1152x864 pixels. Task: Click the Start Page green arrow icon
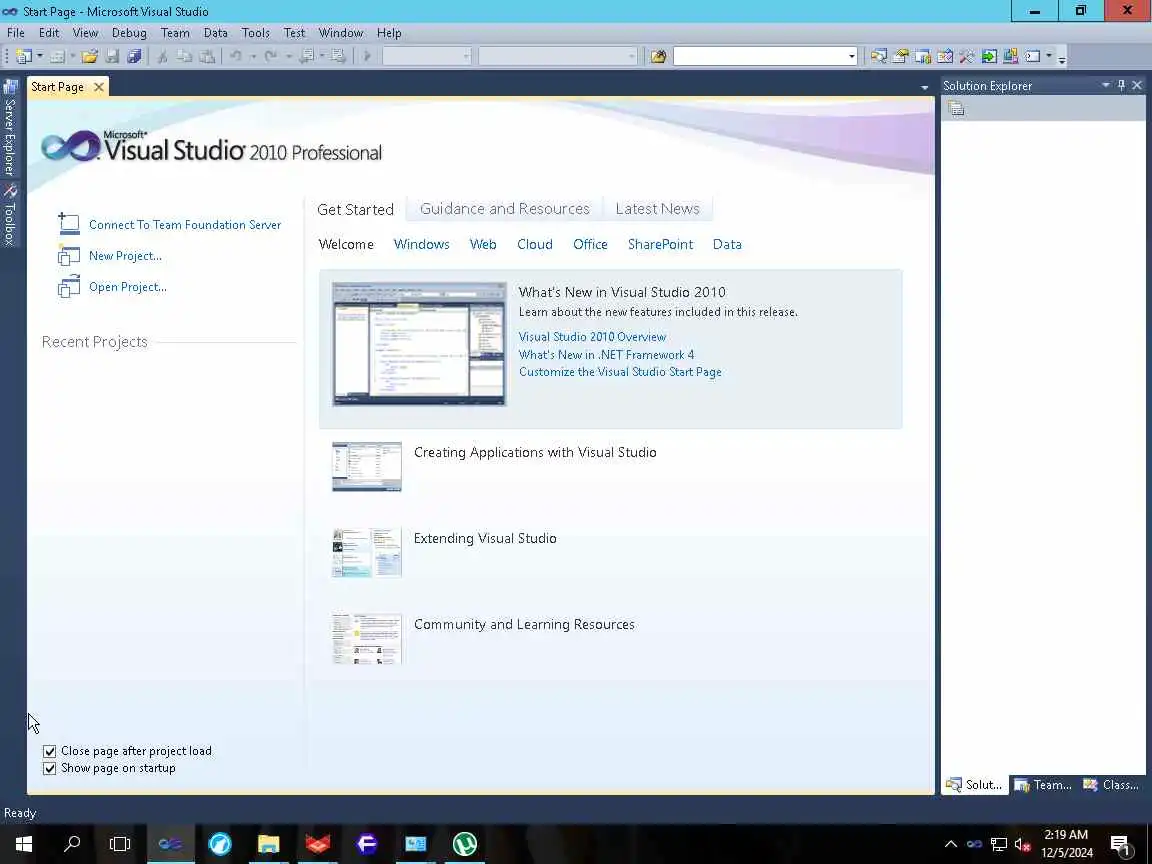point(989,56)
